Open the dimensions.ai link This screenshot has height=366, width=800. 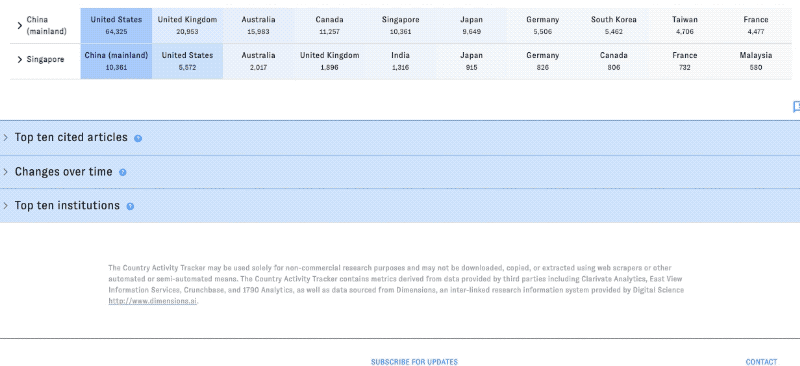tap(153, 301)
